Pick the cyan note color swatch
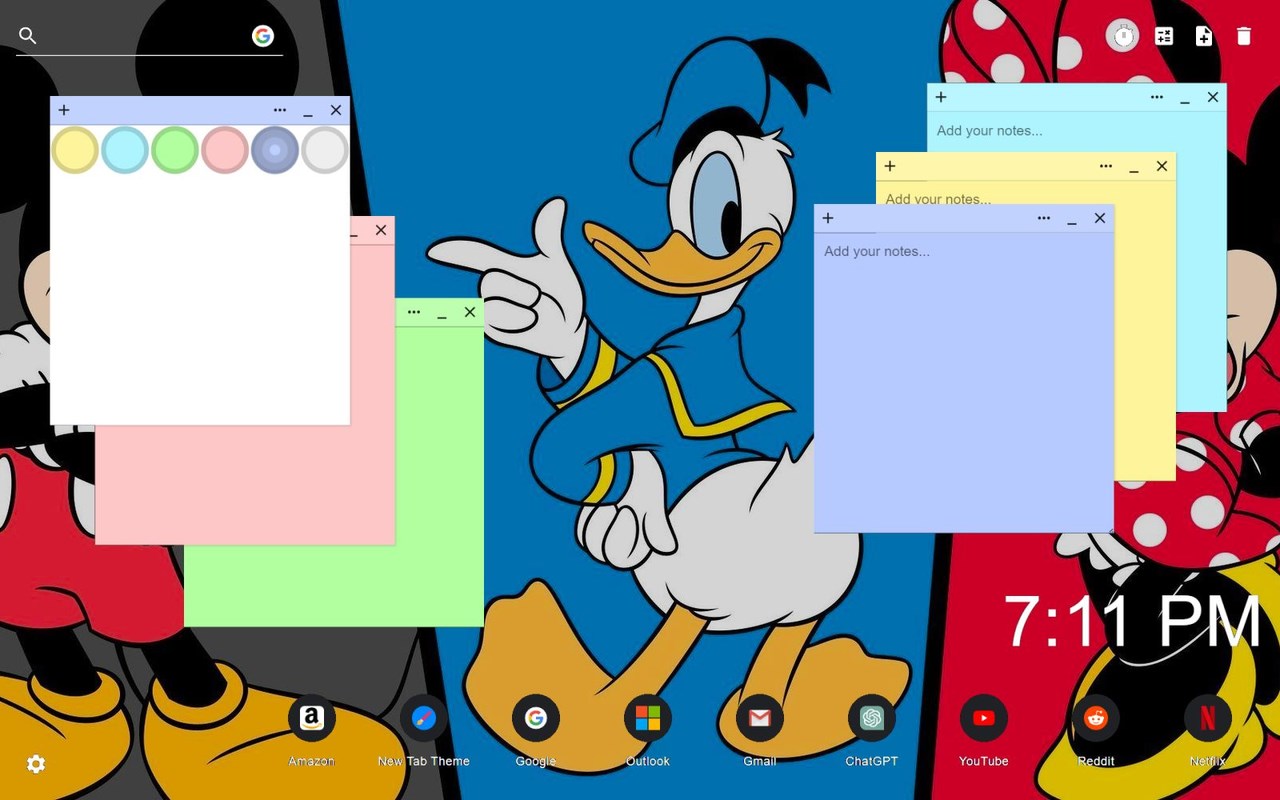Image resolution: width=1280 pixels, height=800 pixels. tap(125, 150)
